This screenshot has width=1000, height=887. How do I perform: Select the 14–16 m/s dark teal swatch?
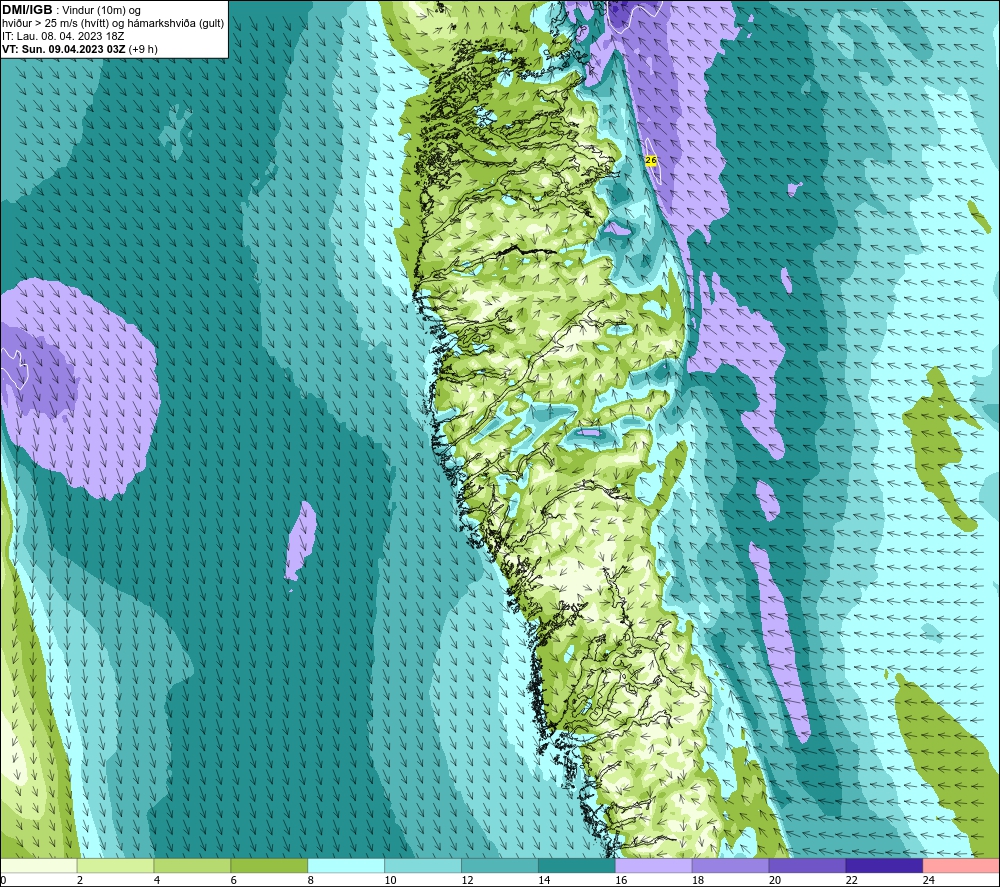point(577,866)
